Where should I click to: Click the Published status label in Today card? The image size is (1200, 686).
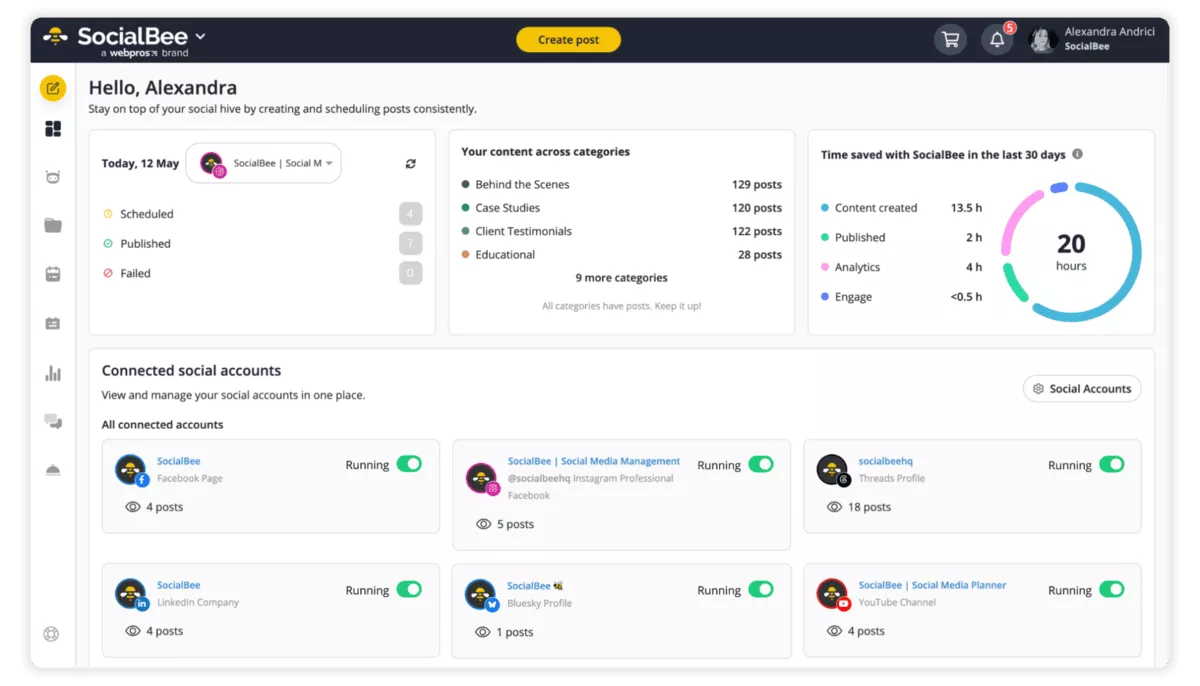click(145, 243)
